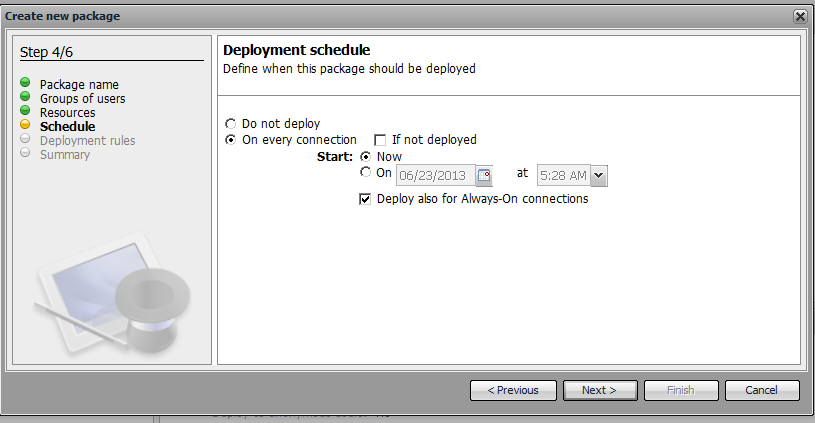Enable the If not deployed checkbox
Viewport: 815px width, 423px height.
click(x=380, y=140)
